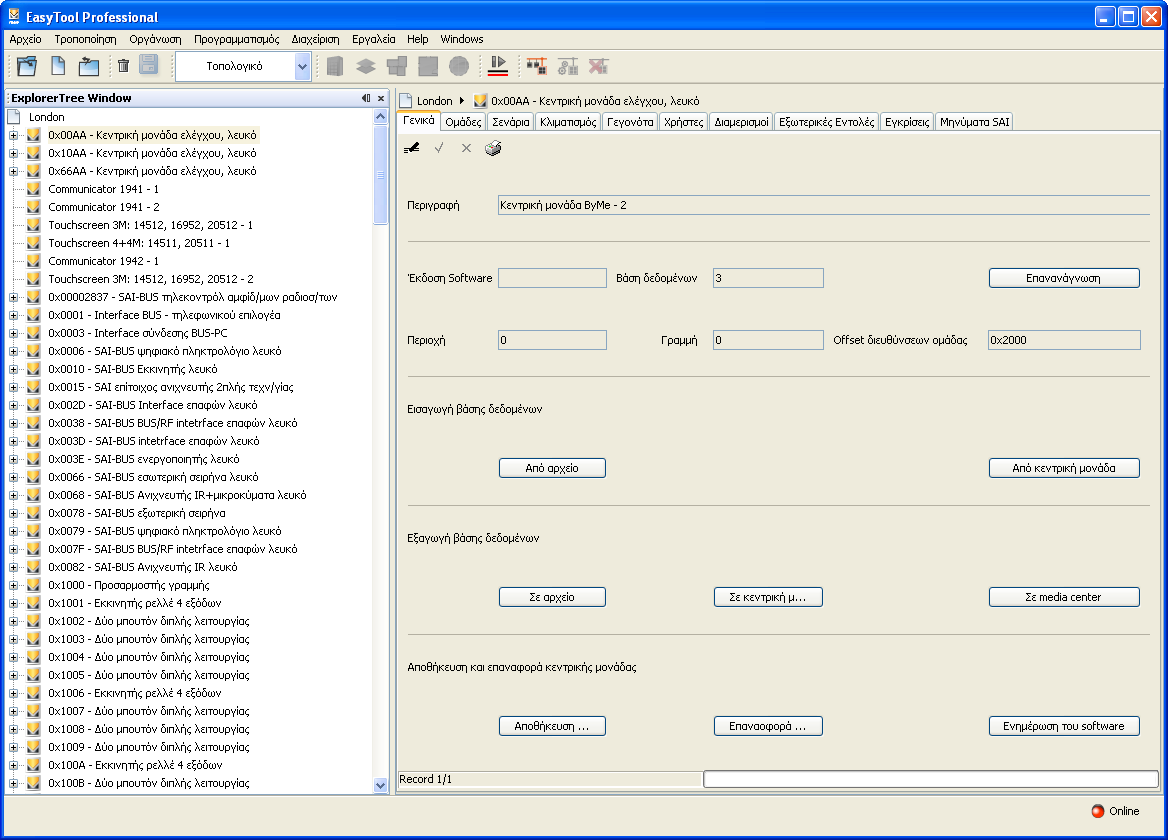Click the trash can delete icon
The image size is (1168, 840).
click(124, 66)
